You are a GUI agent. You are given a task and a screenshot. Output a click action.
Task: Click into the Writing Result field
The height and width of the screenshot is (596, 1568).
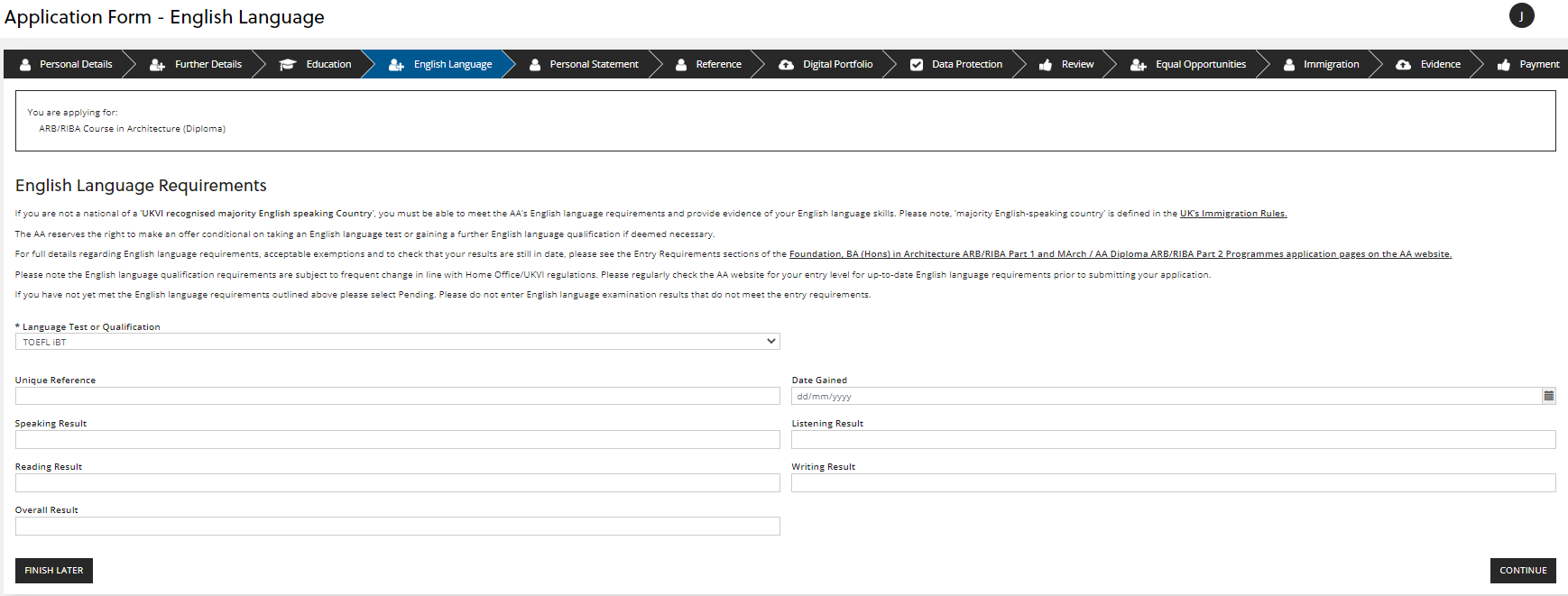(x=1173, y=482)
